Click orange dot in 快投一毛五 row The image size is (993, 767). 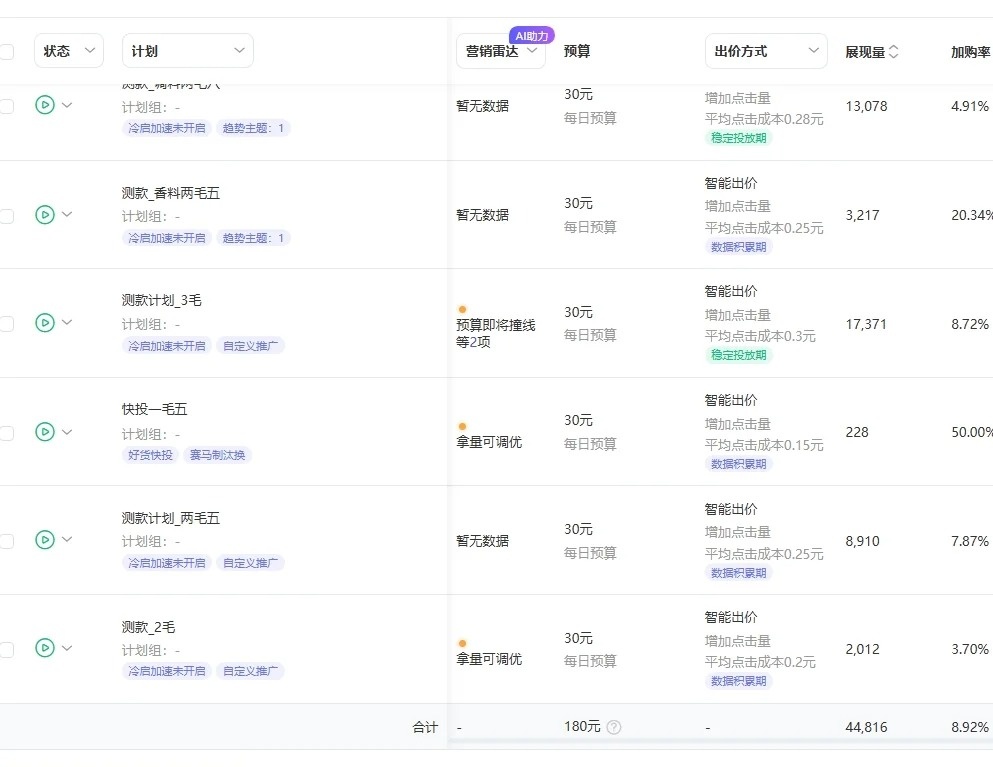pos(462,426)
